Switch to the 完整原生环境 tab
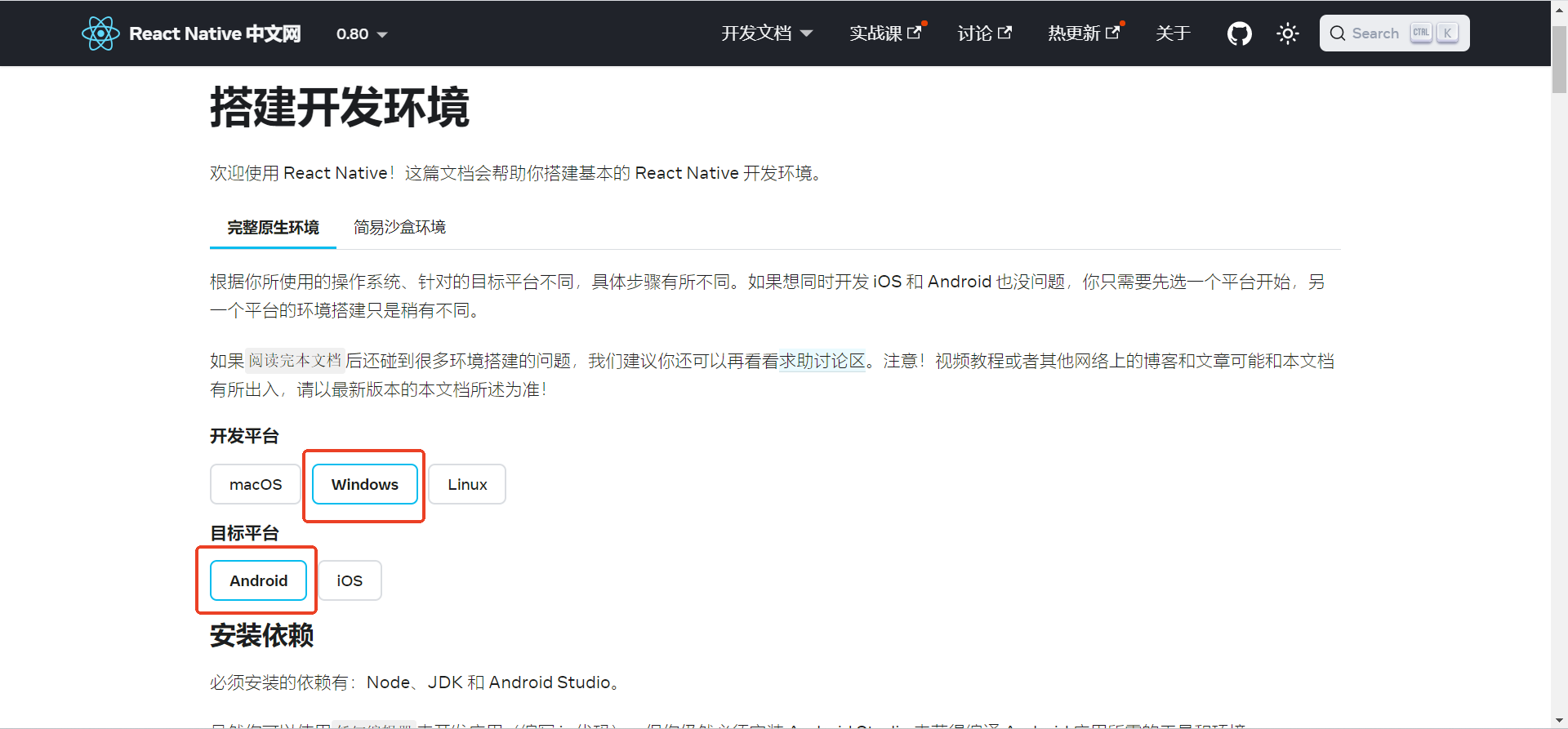 pos(273,228)
